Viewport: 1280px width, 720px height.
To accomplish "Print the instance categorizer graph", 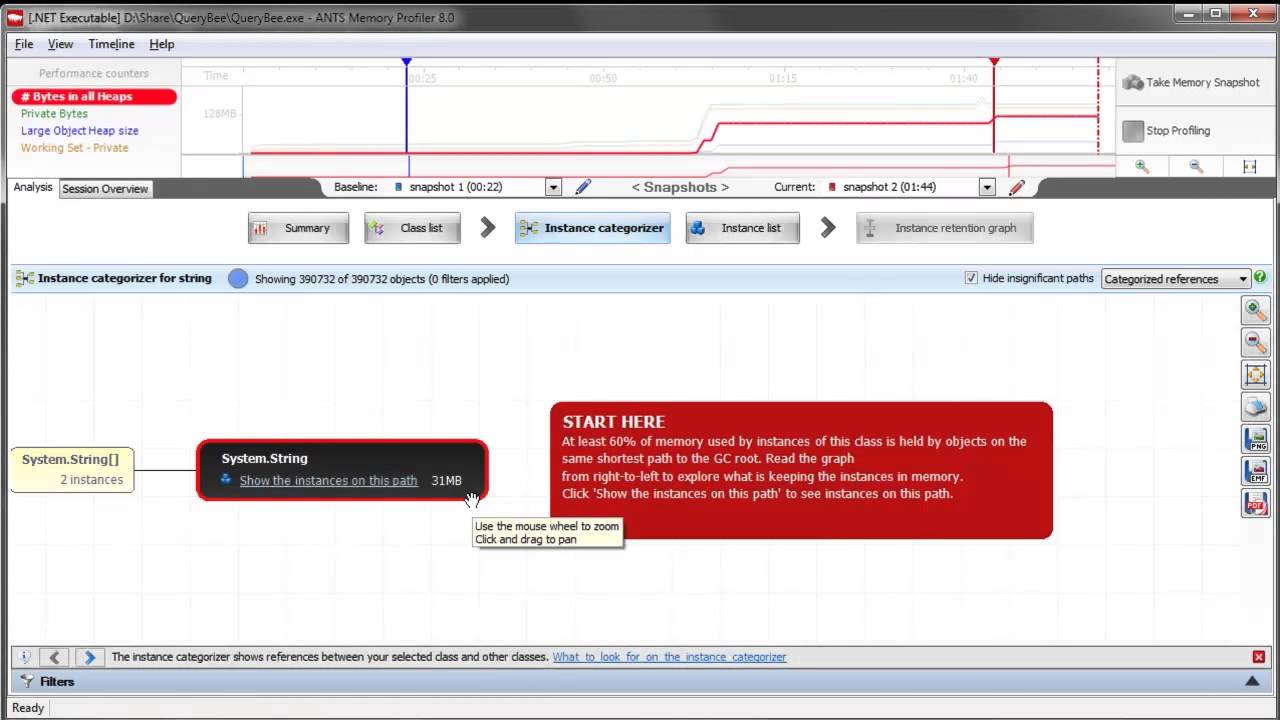I will point(1255,407).
